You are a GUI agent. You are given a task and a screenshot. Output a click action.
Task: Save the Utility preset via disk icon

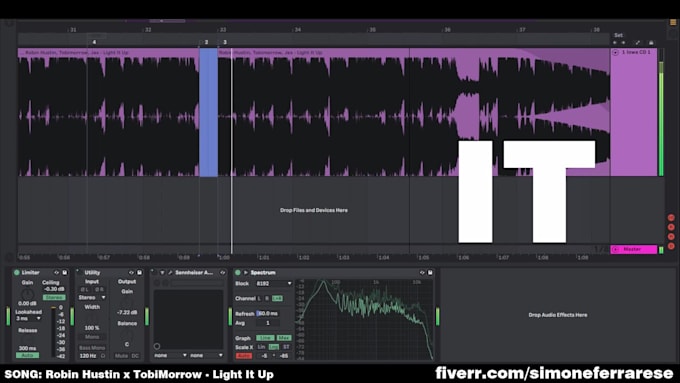pos(140,272)
